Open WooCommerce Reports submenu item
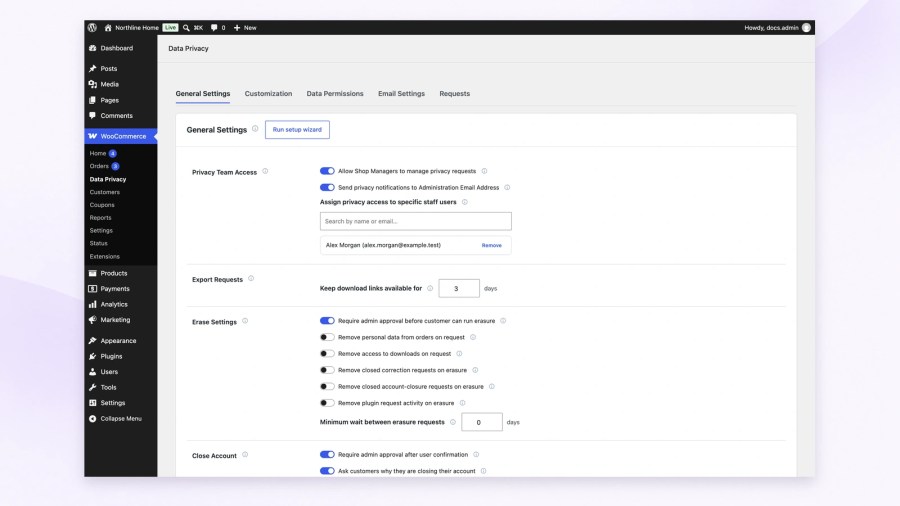This screenshot has height=506, width=900. point(100,217)
